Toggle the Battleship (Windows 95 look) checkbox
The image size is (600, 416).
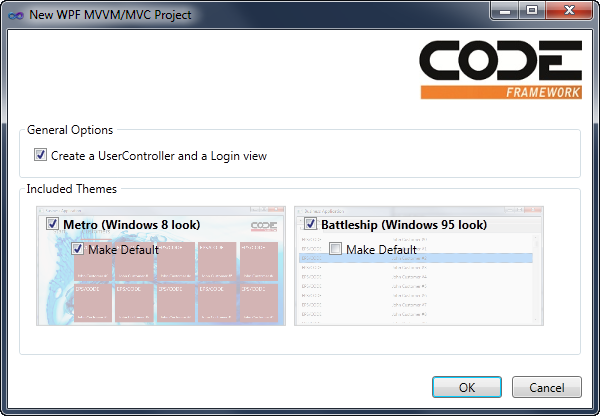pos(310,225)
